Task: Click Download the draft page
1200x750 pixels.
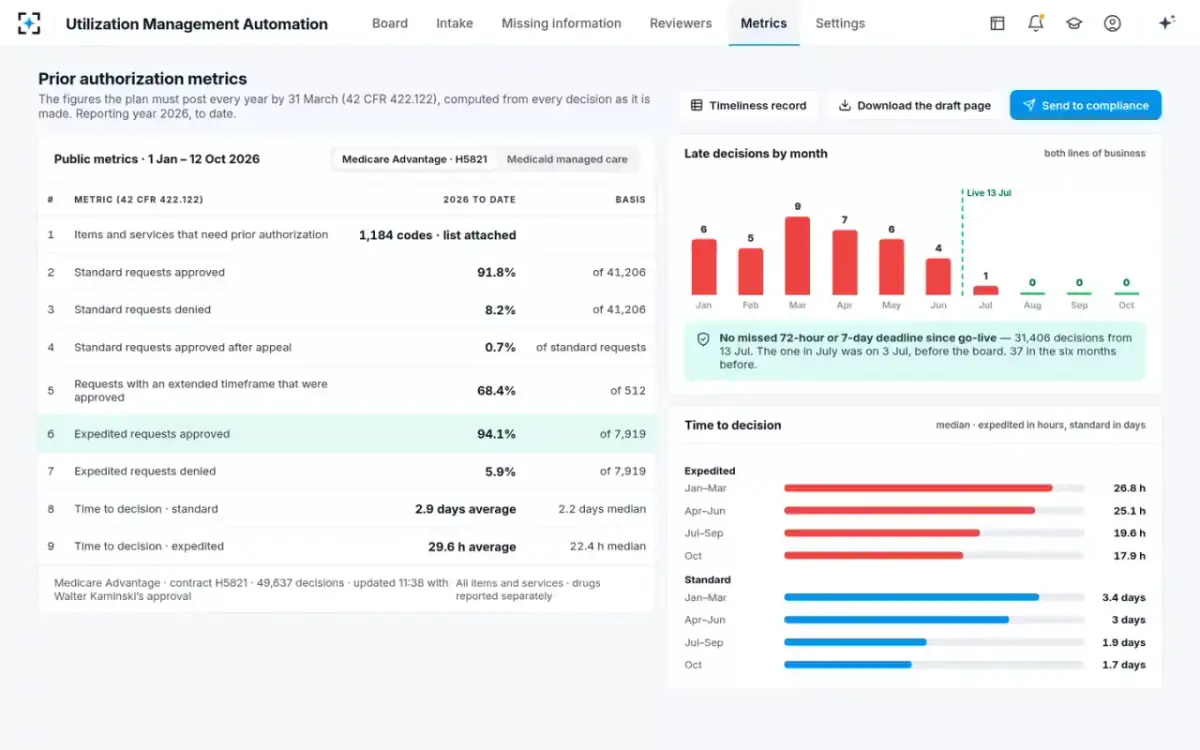Action: point(914,105)
